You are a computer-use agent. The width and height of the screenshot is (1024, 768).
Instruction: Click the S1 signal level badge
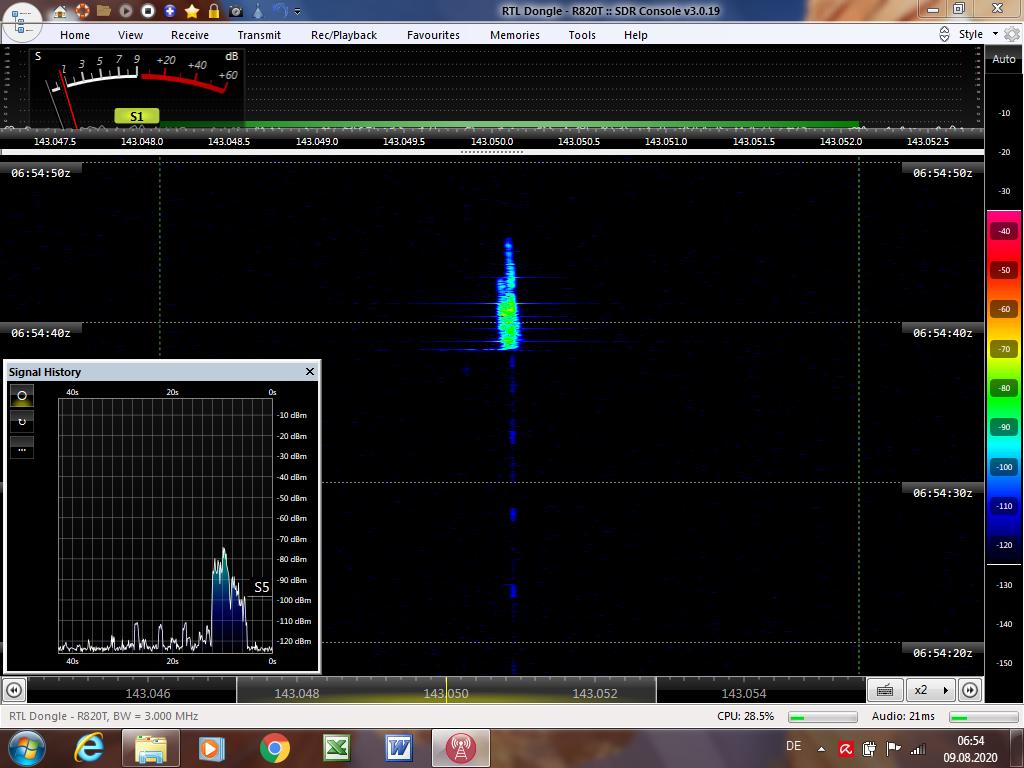pyautogui.click(x=136, y=116)
